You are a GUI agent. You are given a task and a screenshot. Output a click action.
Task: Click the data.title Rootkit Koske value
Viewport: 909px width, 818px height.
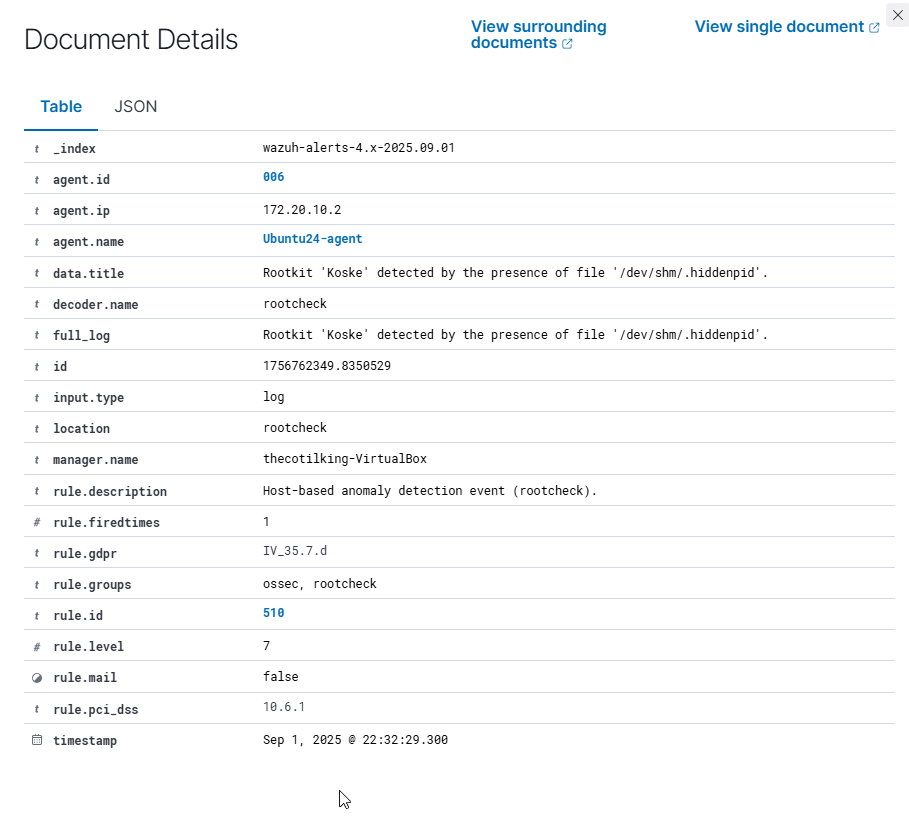click(x=515, y=272)
